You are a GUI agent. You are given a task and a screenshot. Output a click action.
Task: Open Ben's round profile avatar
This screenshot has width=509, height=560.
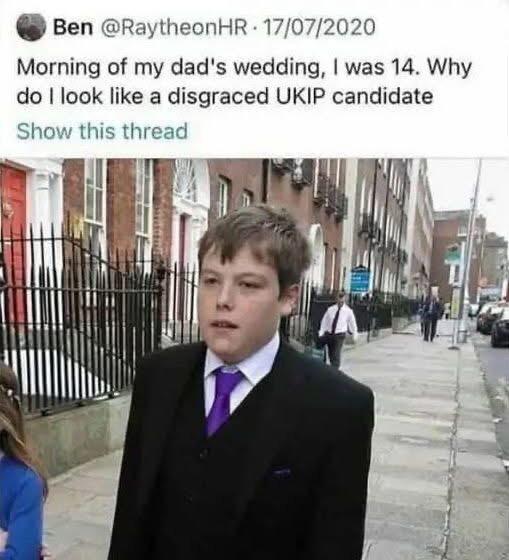point(31,26)
